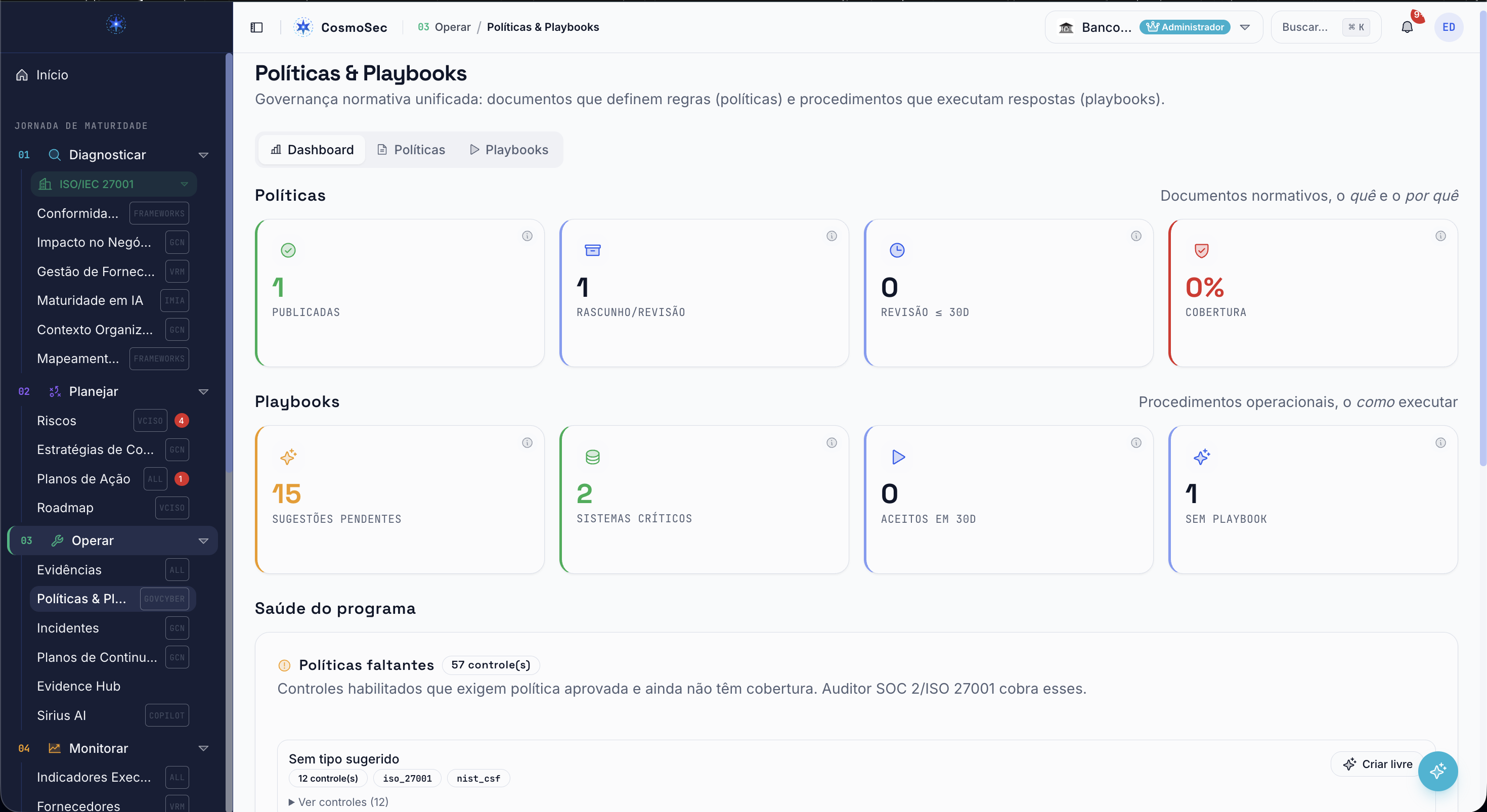Click the archive icon on Rascunho/Revisão
1487x812 pixels.
point(592,250)
